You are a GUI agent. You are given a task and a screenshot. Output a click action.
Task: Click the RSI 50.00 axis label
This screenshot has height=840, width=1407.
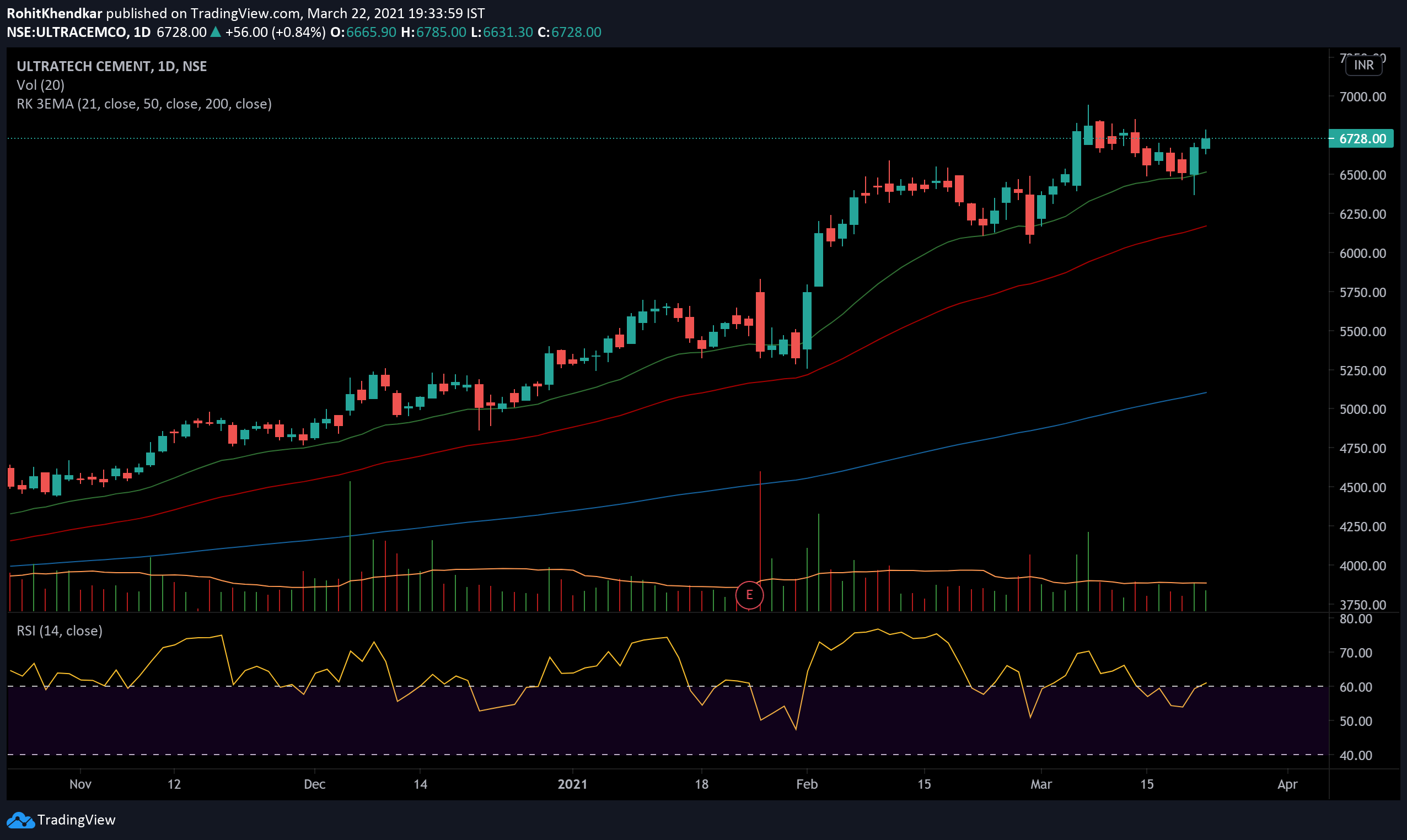(1356, 721)
